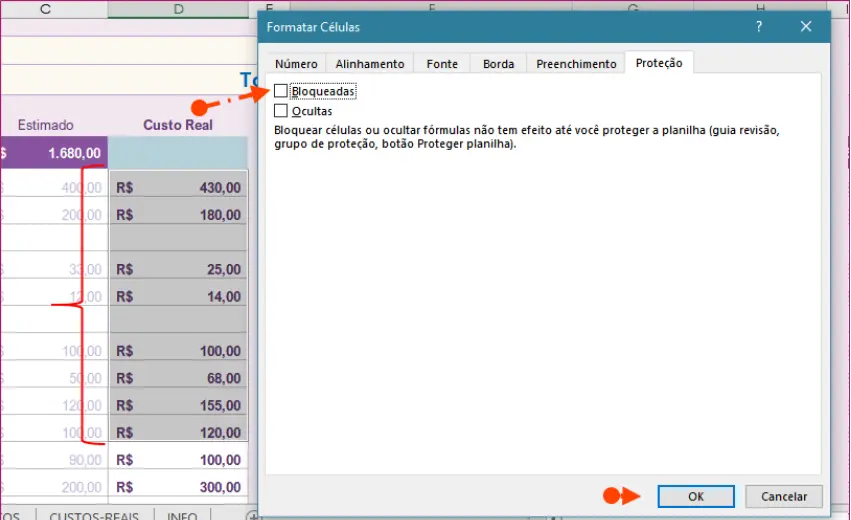Confirm with the OK button
851x520 pixels.
tap(696, 496)
